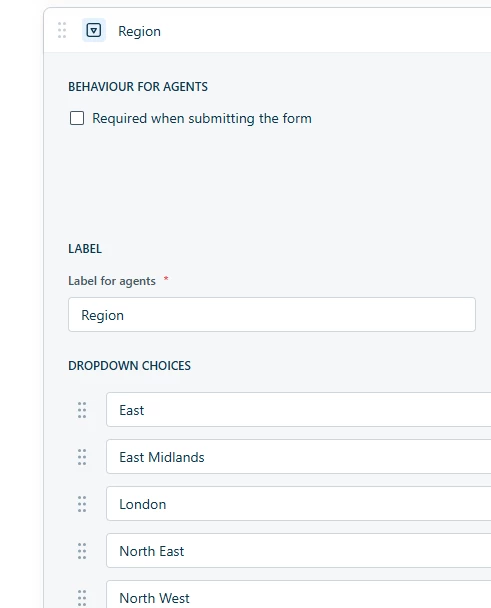
Task: Click the drag handle beside North East
Action: 82,551
